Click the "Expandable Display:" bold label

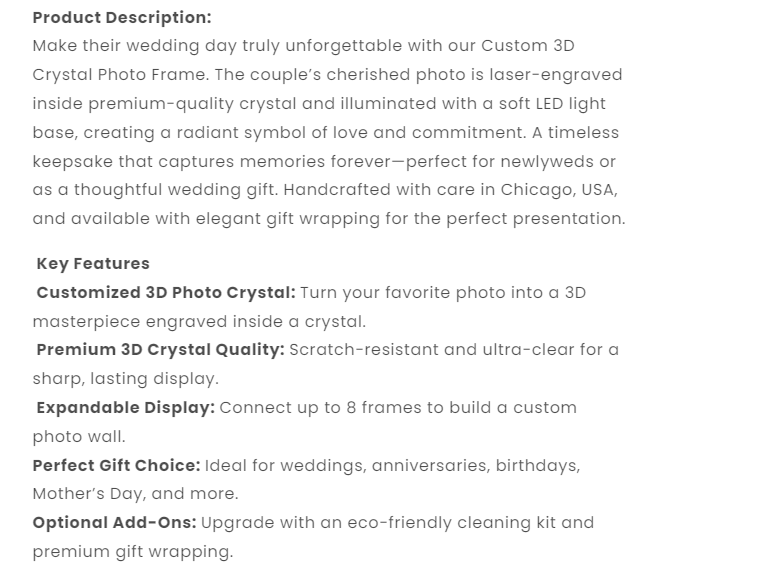coord(125,408)
